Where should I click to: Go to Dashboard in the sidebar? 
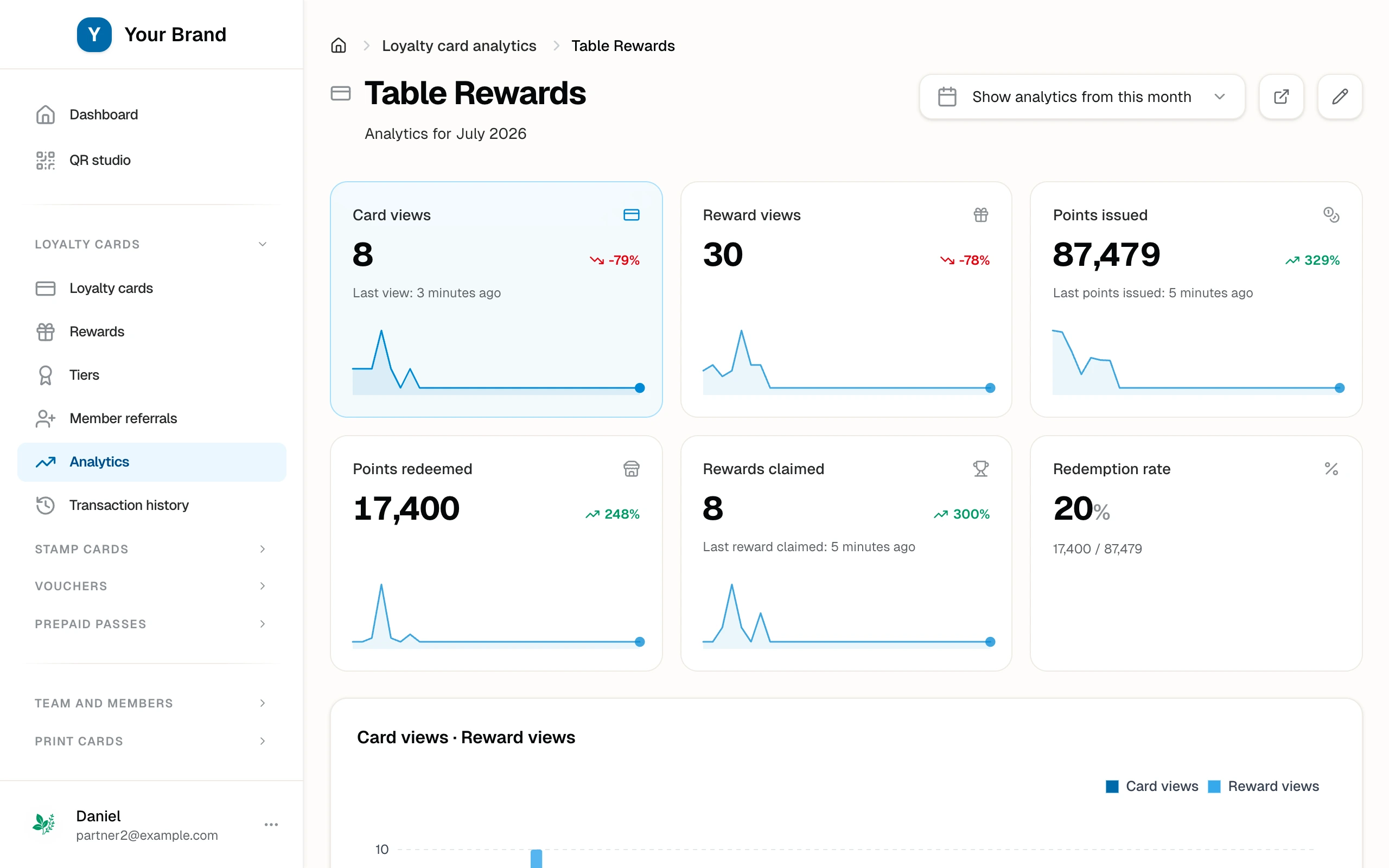151,115
